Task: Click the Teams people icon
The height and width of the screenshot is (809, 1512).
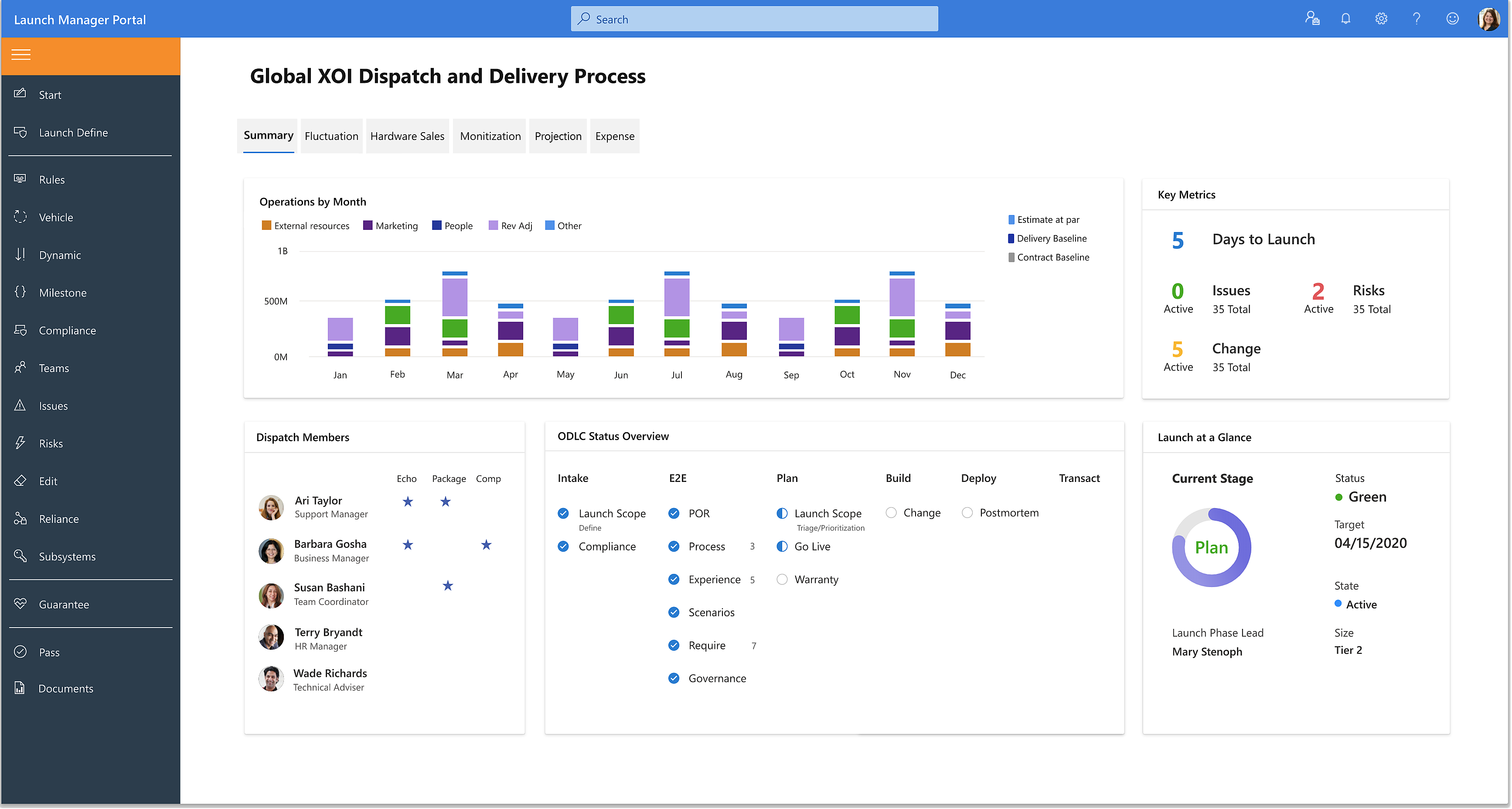Action: (x=20, y=368)
